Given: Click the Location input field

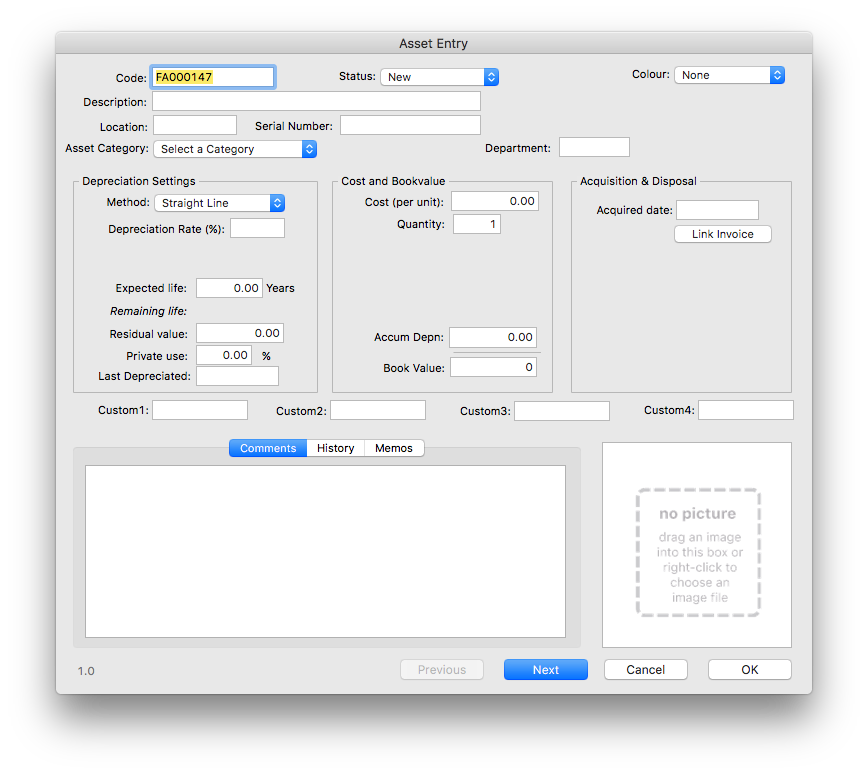Looking at the screenshot, I should pos(195,125).
